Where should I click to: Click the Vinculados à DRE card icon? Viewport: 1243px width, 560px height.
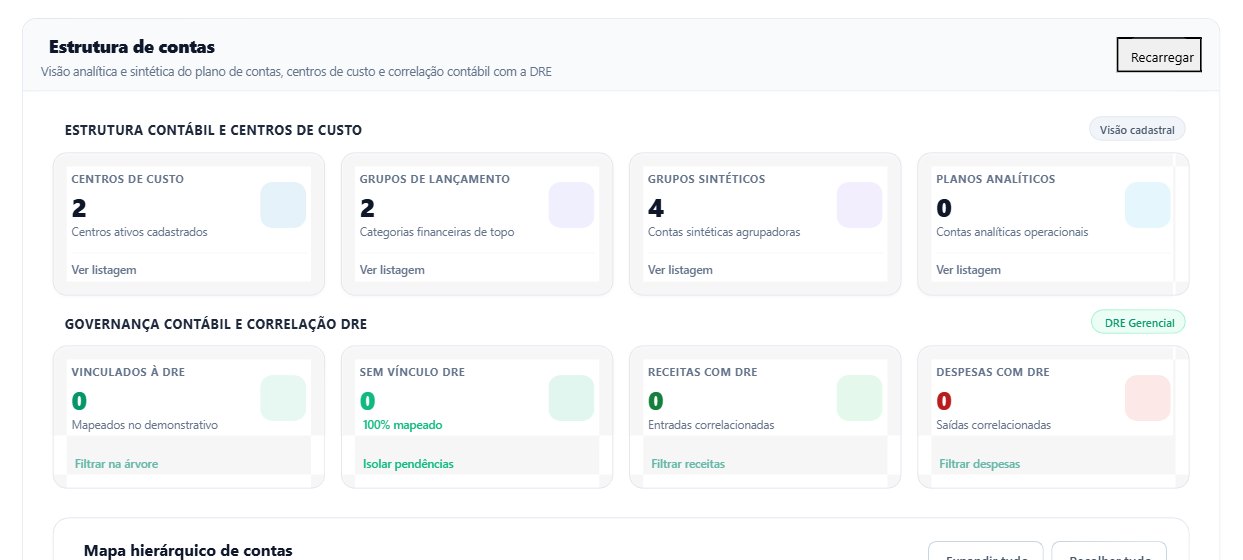(x=283, y=398)
